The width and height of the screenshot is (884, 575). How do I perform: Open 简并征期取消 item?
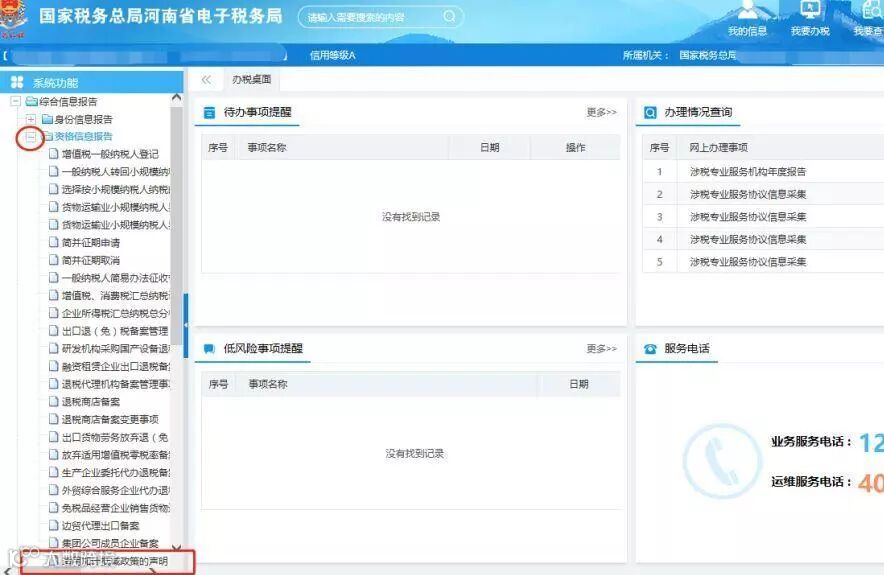(x=91, y=260)
